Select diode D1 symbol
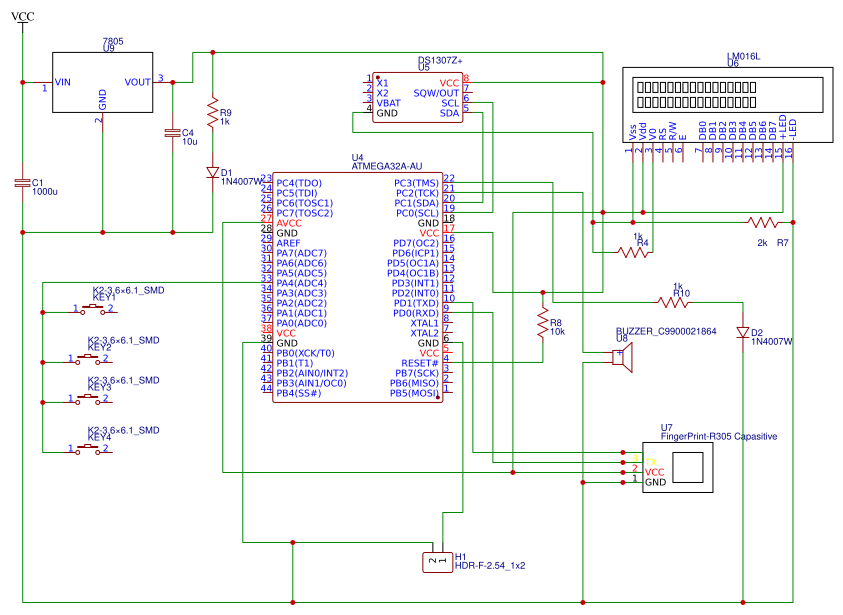 213,173
